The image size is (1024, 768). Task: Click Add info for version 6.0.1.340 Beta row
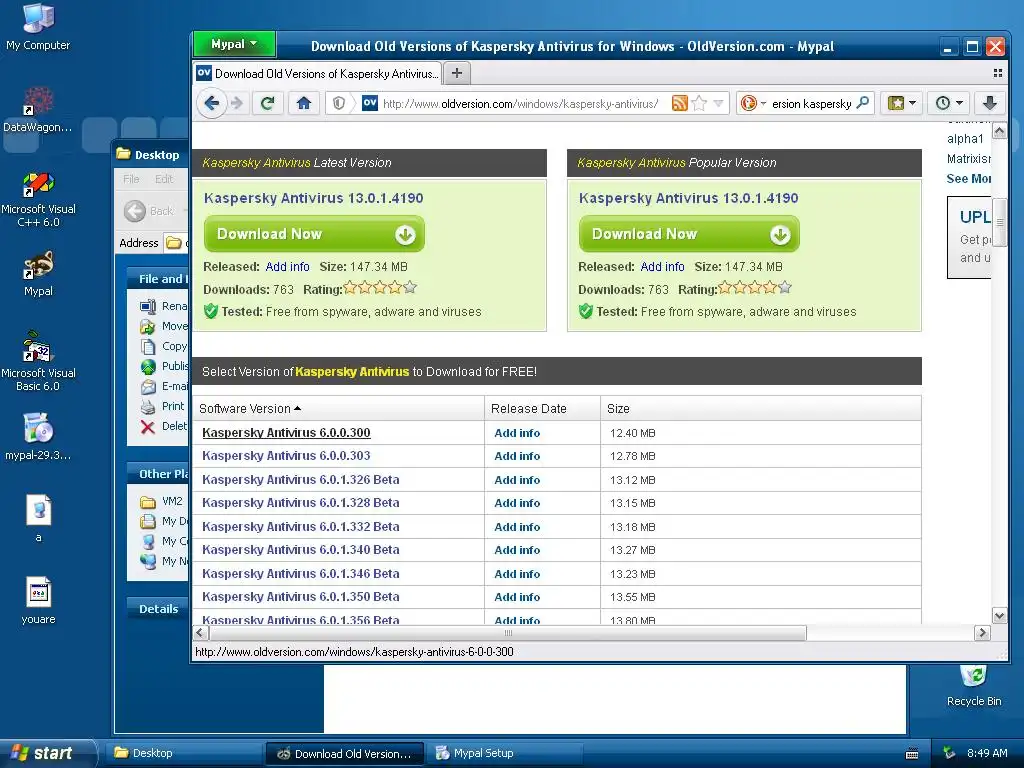pos(517,550)
